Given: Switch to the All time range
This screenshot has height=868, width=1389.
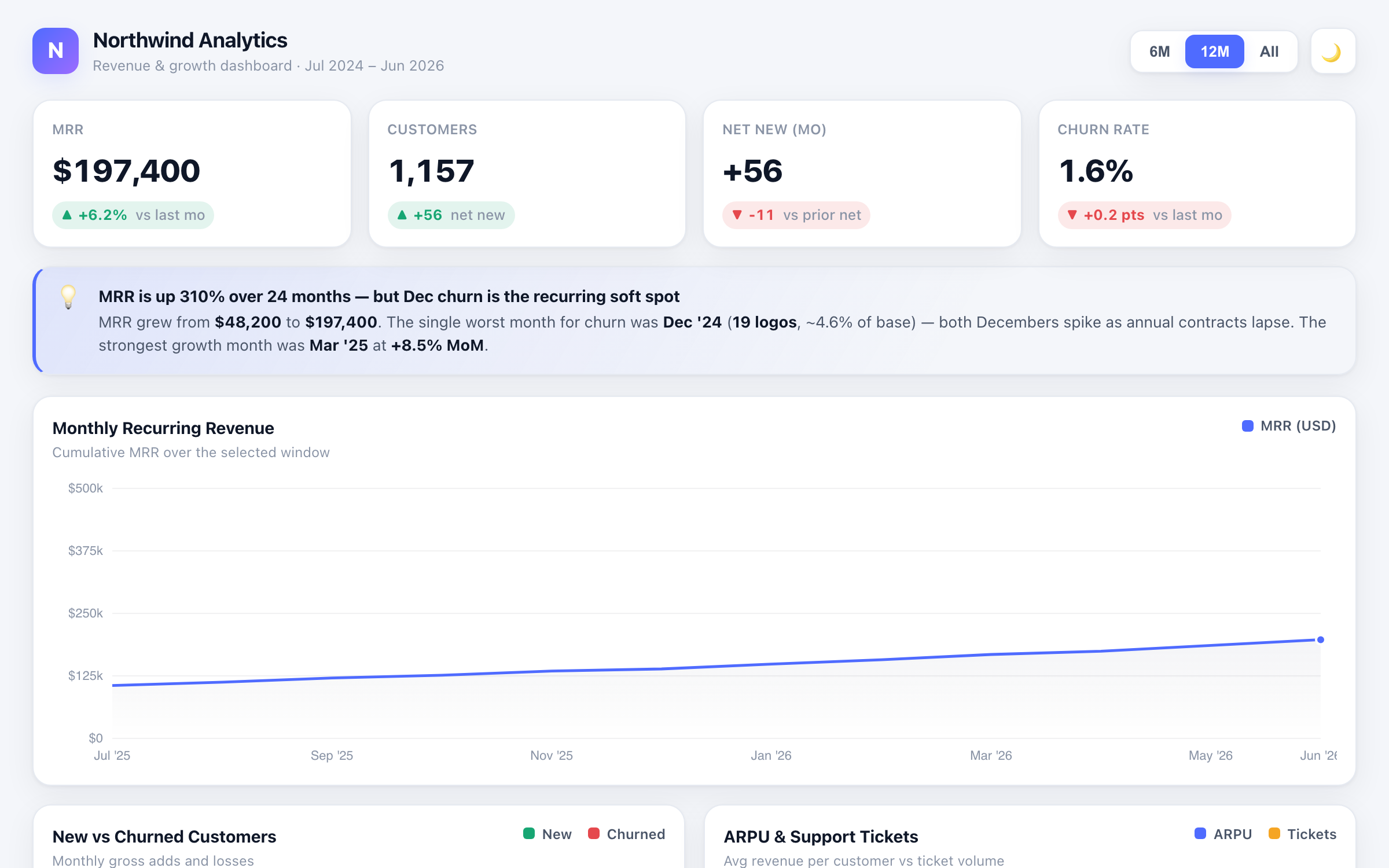Looking at the screenshot, I should (x=1269, y=52).
